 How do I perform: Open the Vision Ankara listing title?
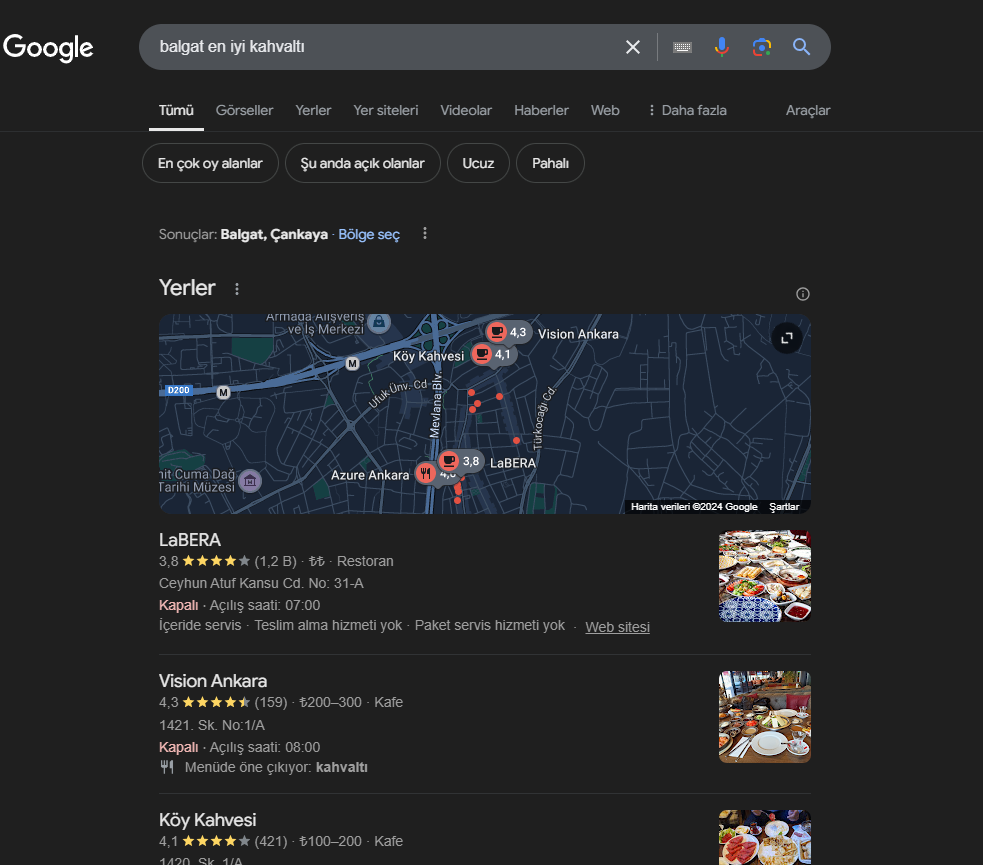213,681
